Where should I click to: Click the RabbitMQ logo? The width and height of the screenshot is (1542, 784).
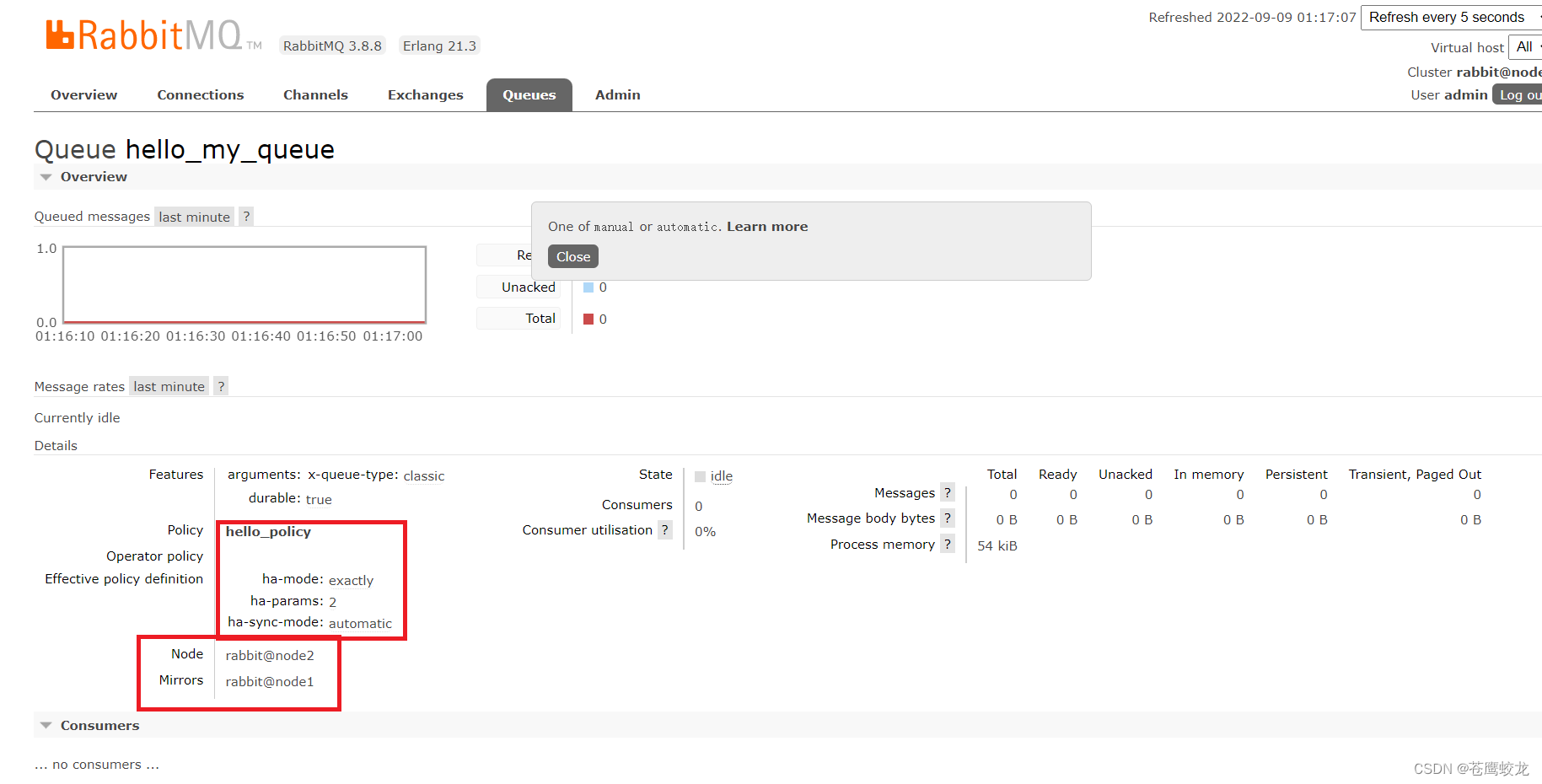[153, 35]
